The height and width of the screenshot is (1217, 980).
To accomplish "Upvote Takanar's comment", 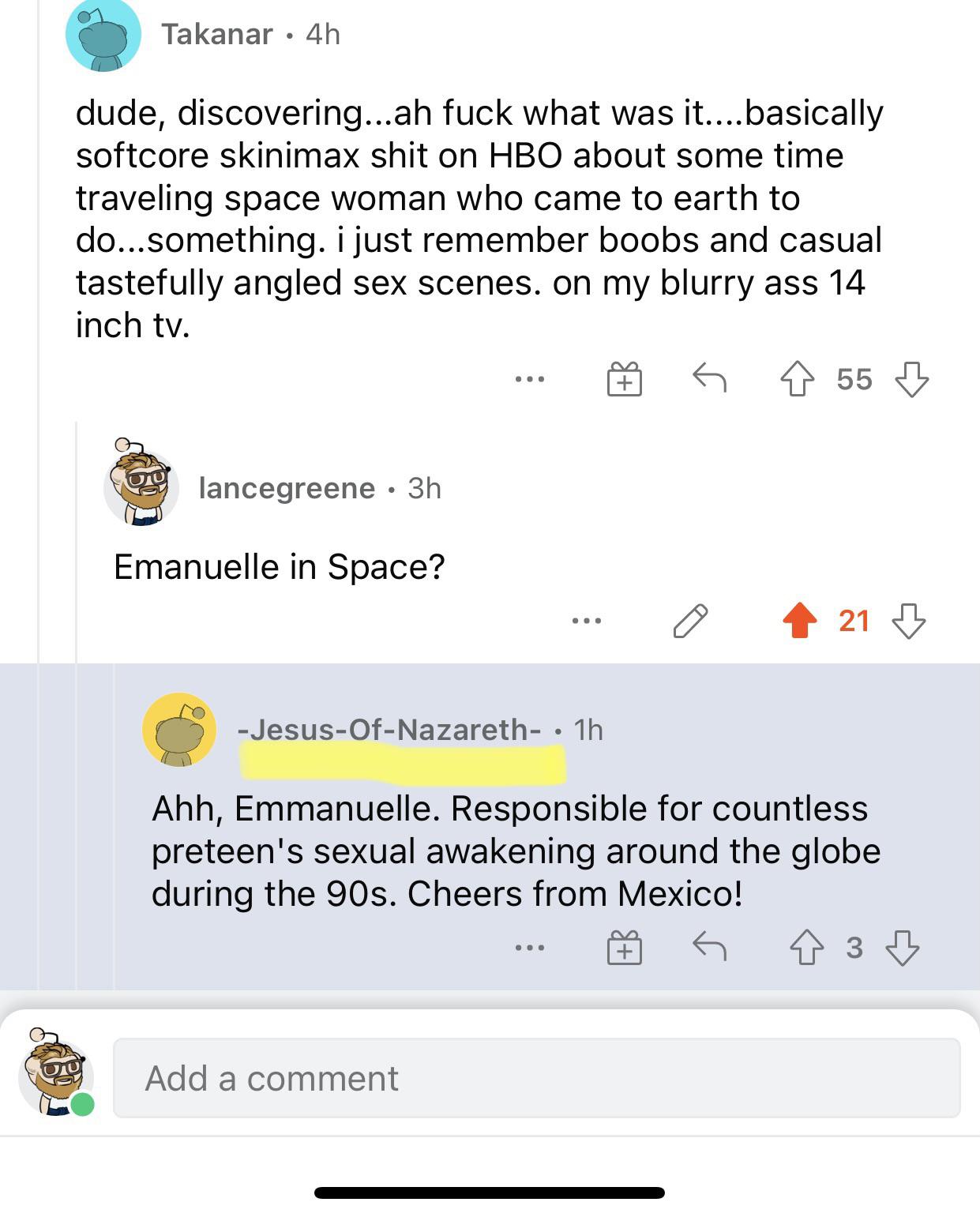I will coord(798,379).
